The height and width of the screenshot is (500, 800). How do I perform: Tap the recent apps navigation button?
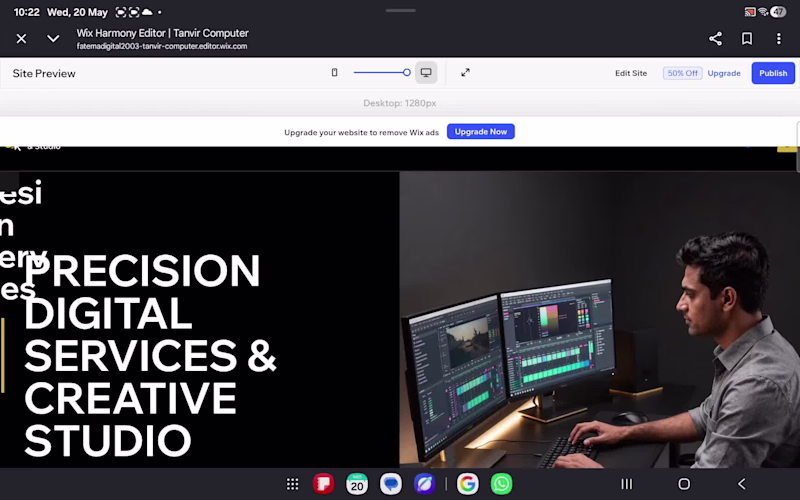(627, 484)
